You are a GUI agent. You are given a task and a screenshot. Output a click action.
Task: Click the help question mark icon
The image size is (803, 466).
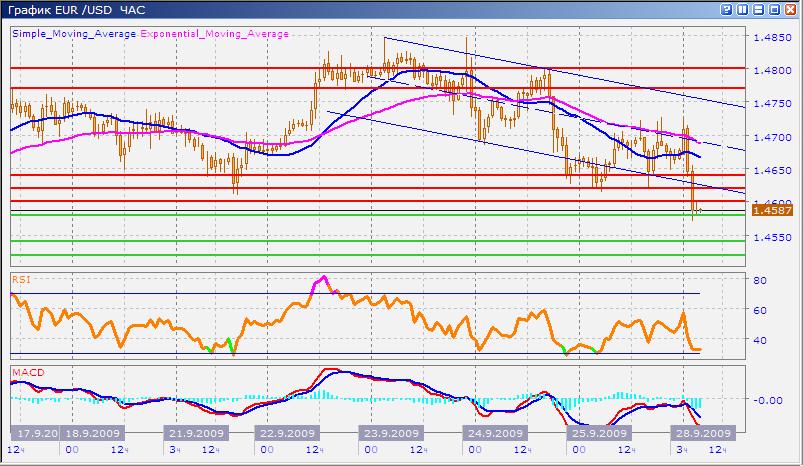tap(725, 9)
